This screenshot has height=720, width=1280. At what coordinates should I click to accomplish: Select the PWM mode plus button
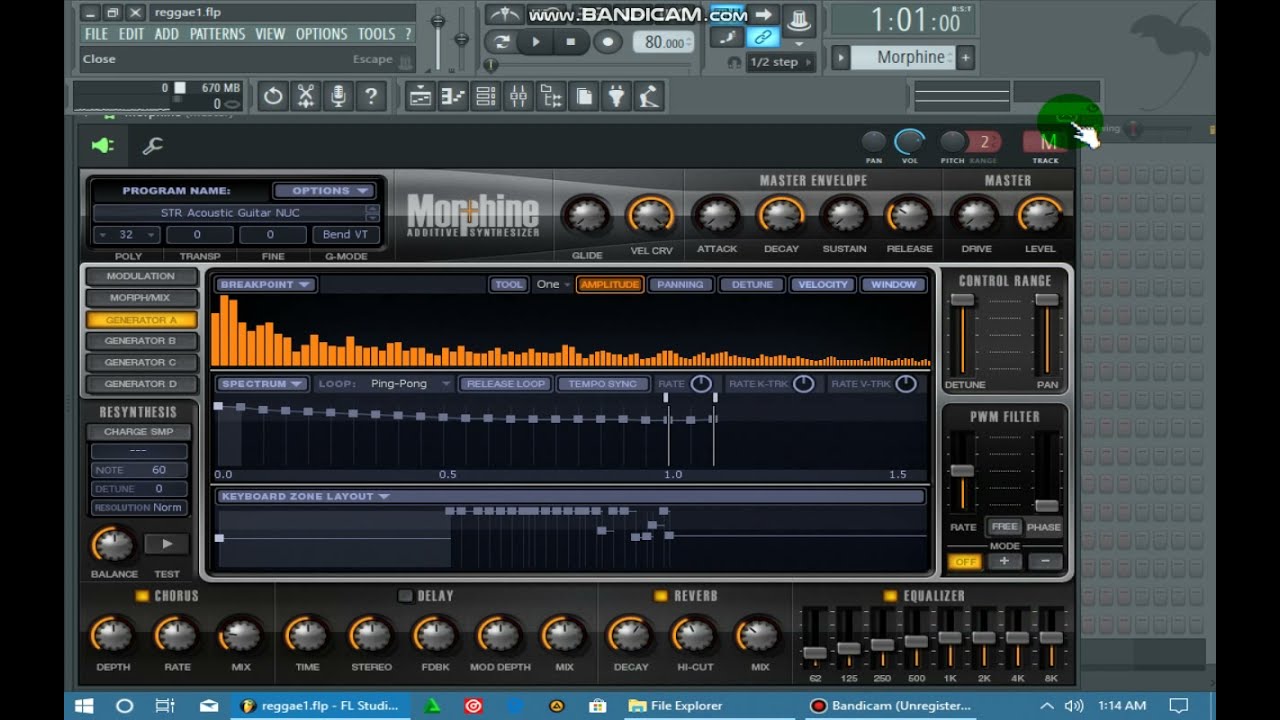[1004, 562]
